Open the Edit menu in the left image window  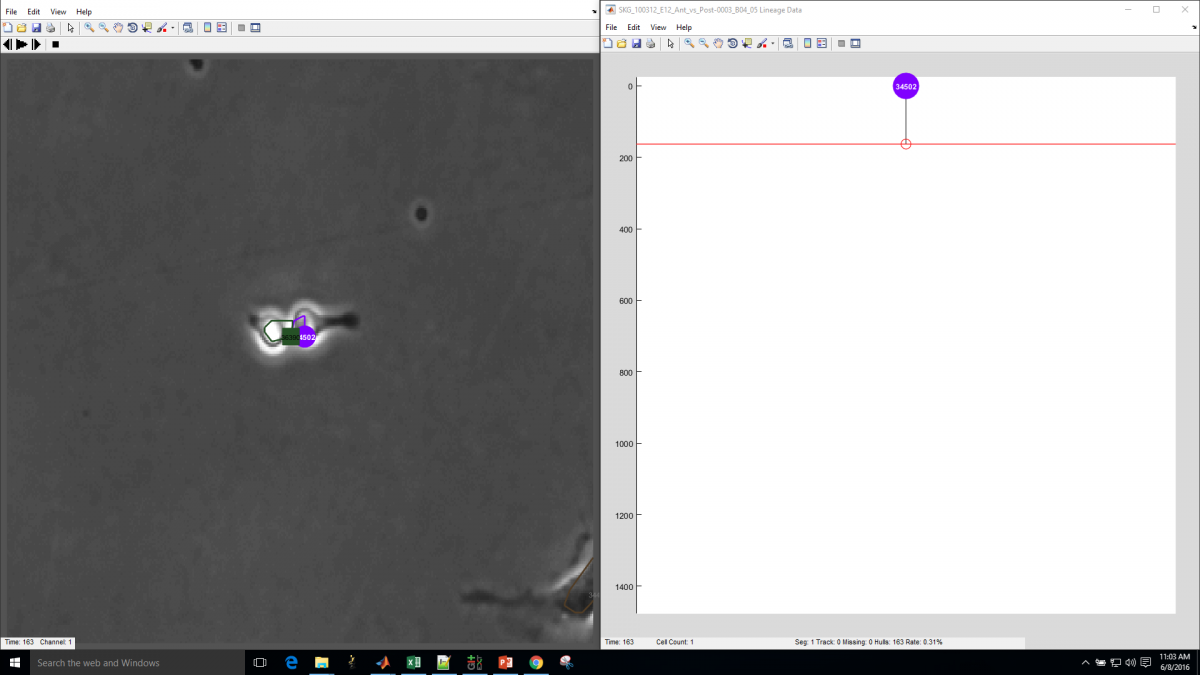(x=33, y=12)
